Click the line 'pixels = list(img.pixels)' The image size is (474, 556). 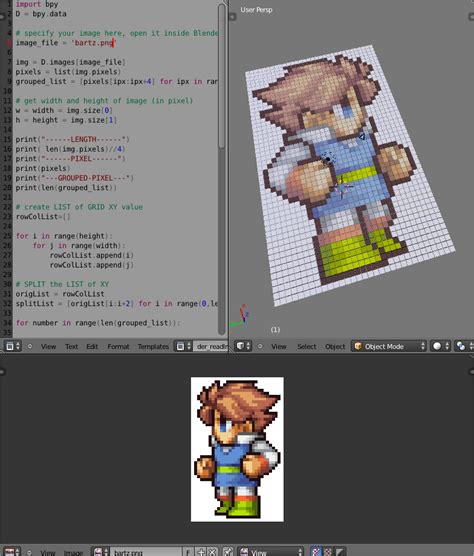(68, 72)
